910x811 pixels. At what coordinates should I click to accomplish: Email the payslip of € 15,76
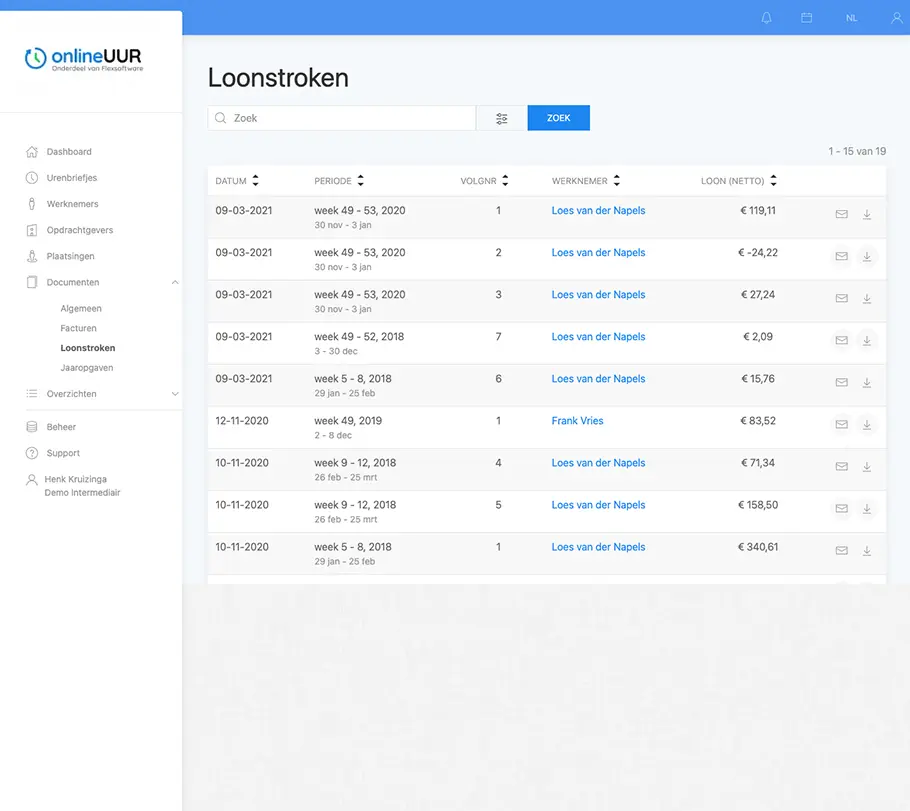point(841,382)
